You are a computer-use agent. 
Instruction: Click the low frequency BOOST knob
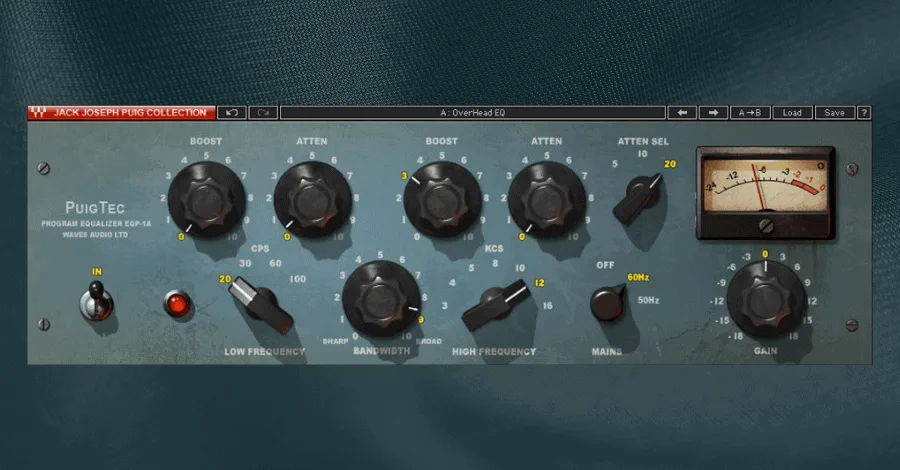206,200
